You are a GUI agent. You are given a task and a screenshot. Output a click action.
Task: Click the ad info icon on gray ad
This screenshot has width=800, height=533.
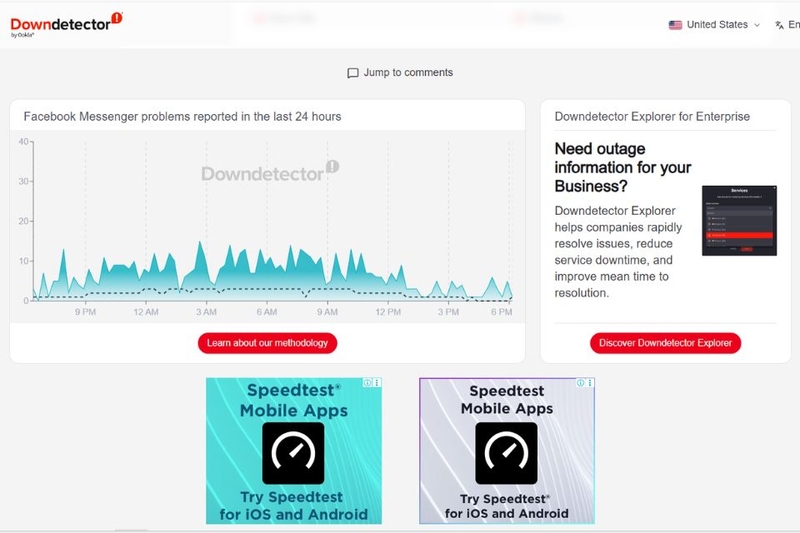pos(580,383)
